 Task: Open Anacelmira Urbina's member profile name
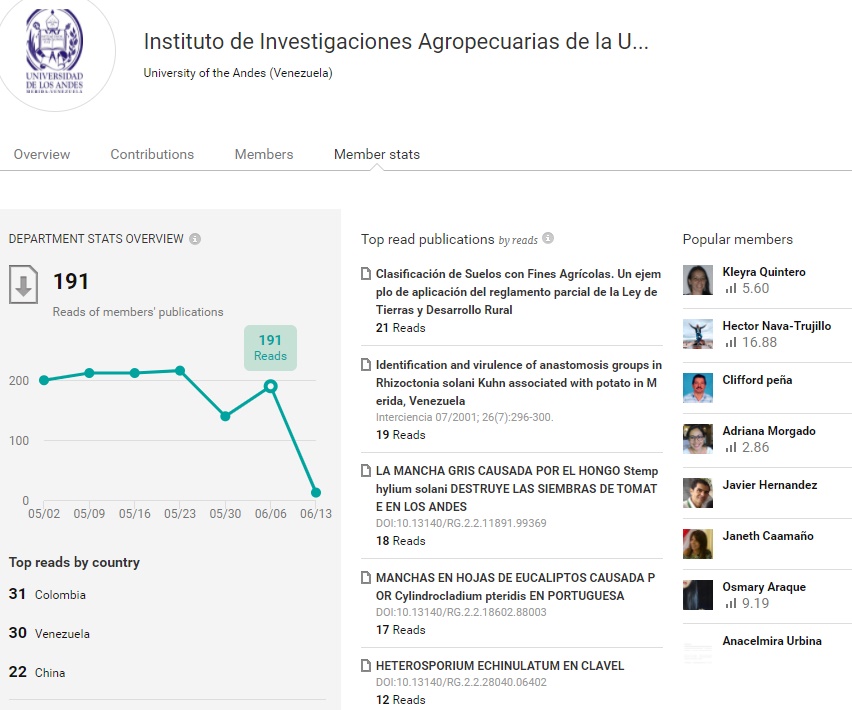click(772, 640)
